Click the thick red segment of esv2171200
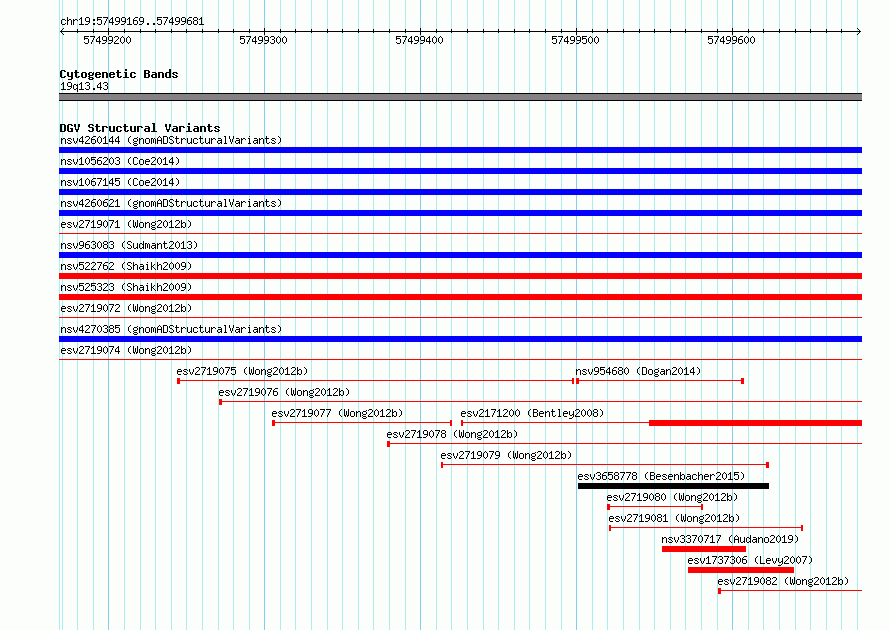 (755, 423)
